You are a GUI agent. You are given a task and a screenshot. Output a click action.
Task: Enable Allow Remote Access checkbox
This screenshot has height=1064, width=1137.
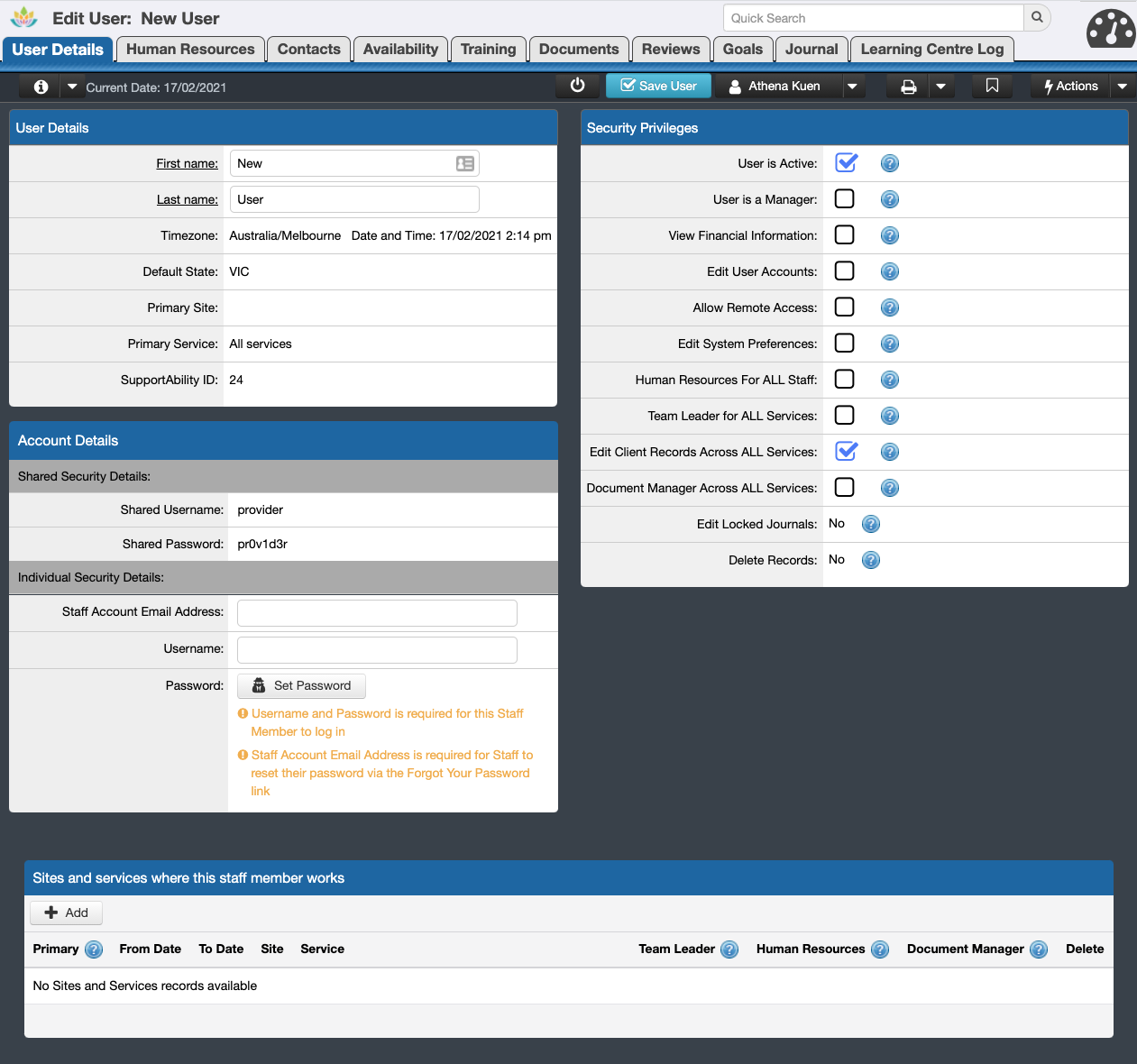click(x=845, y=307)
